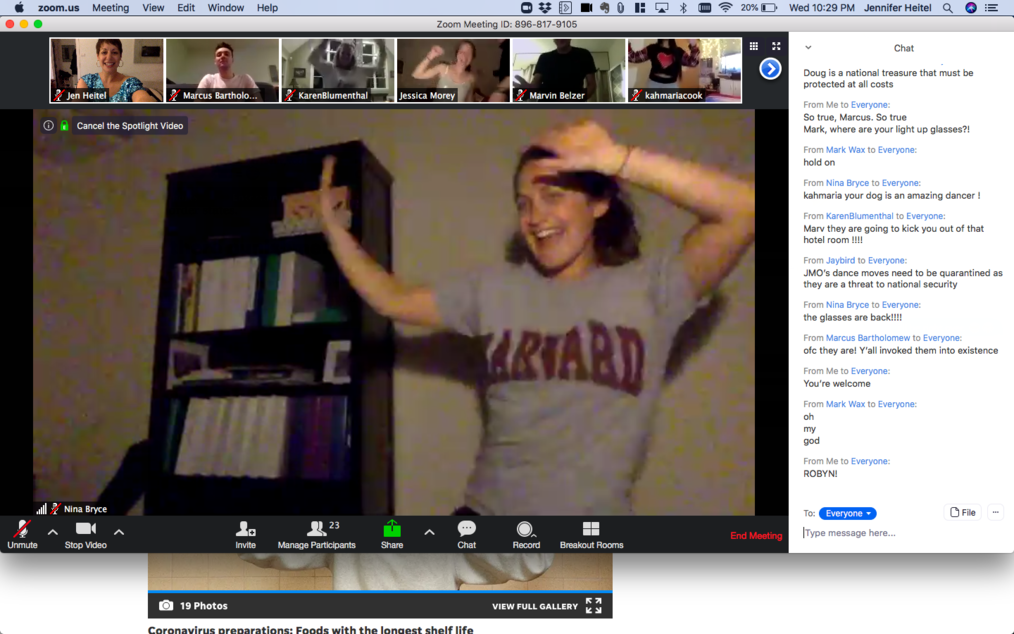Open Breakout Rooms
1014x634 pixels.
(591, 534)
